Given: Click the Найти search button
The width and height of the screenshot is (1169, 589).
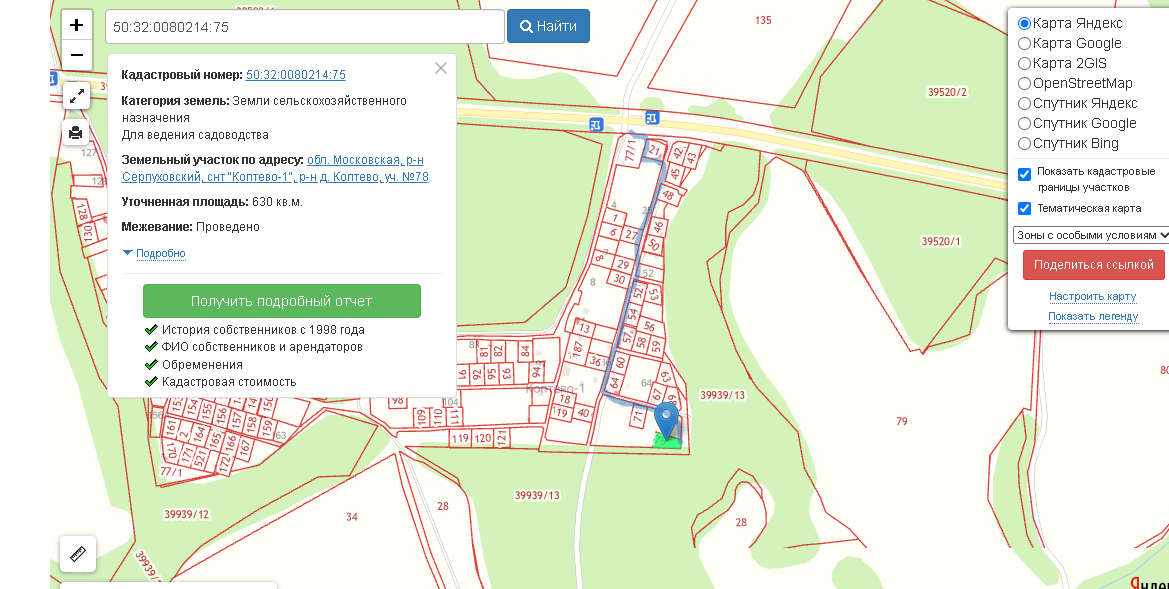Looking at the screenshot, I should (548, 26).
